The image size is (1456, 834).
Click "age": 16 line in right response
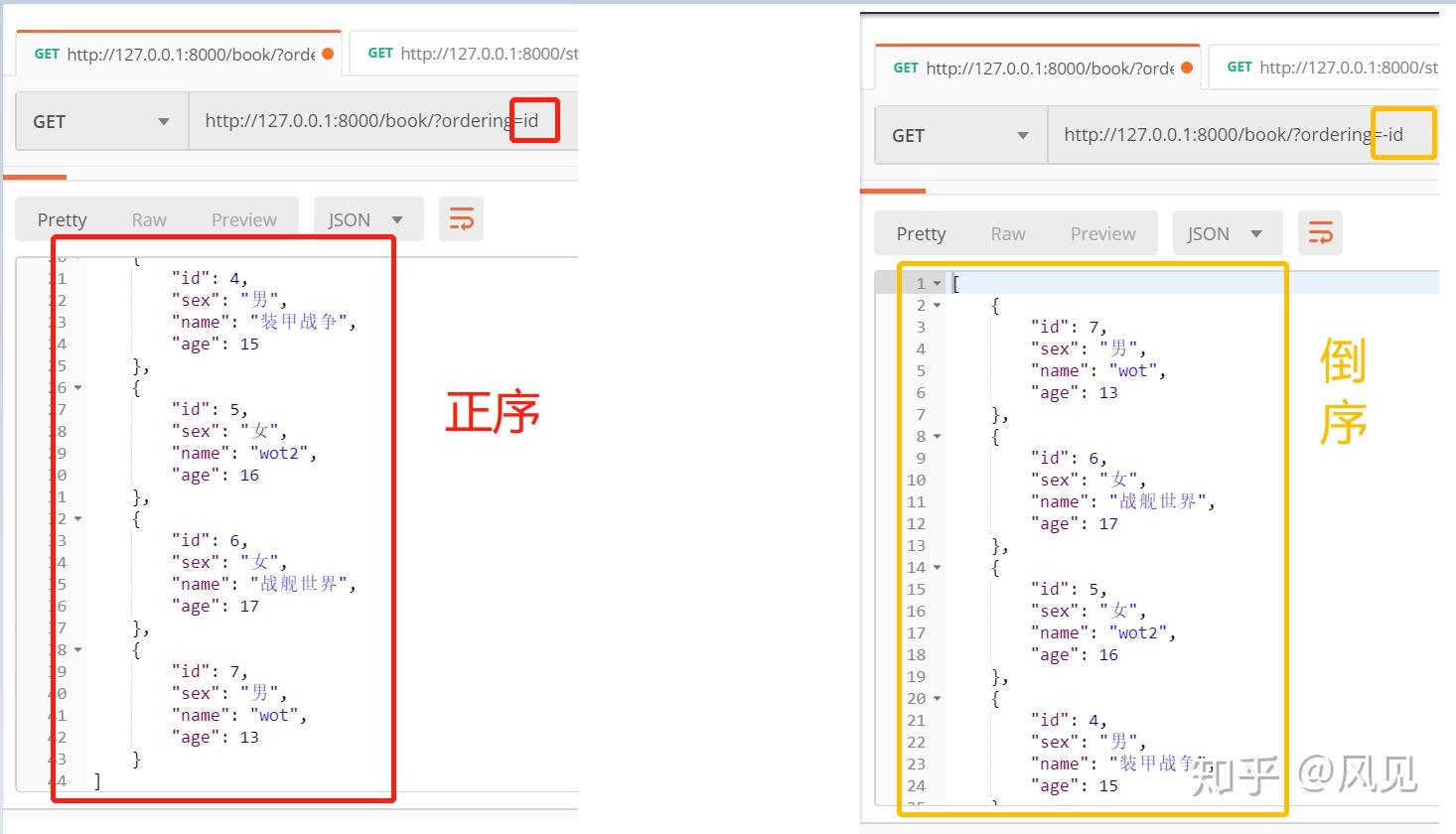tap(1074, 655)
